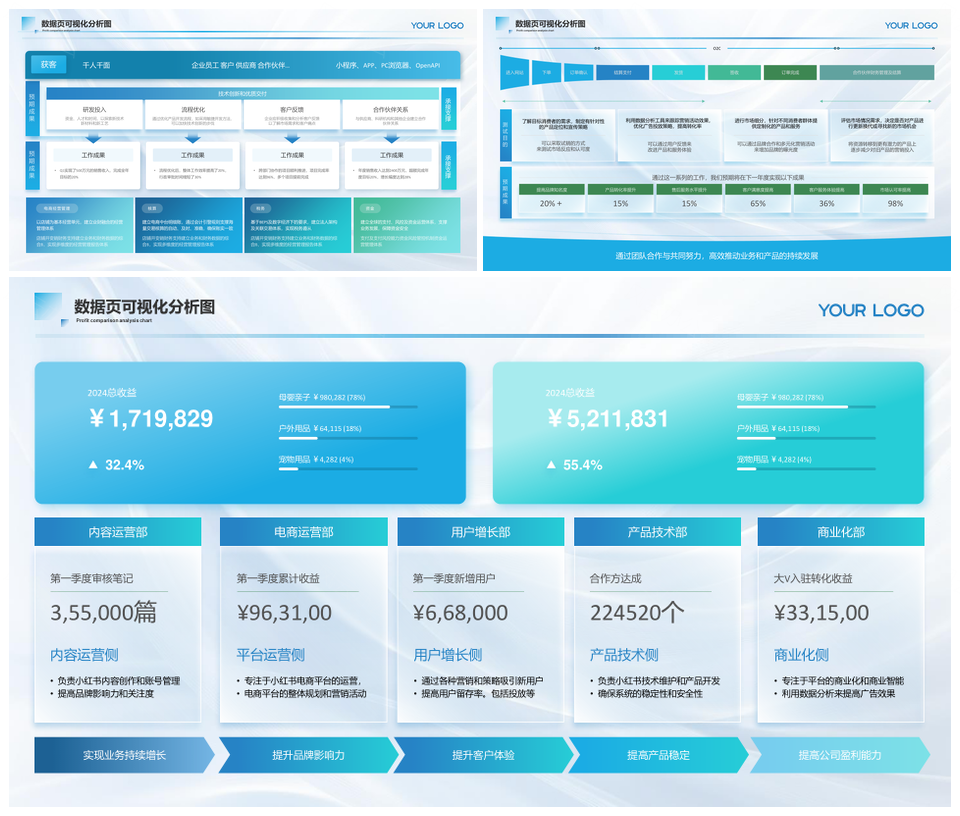The height and width of the screenshot is (816, 960).
Task: Select the 电商运营部 header
Action: (x=304, y=532)
